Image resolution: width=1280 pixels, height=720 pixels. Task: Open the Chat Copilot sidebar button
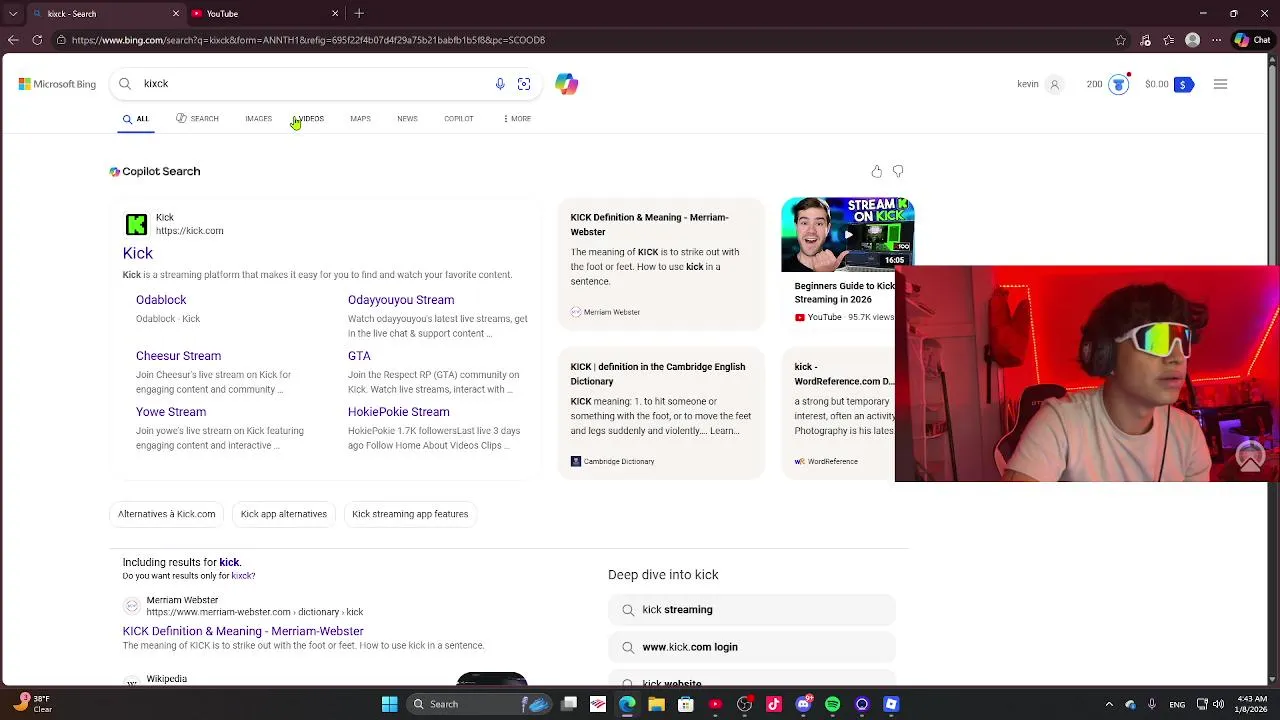[x=1252, y=40]
